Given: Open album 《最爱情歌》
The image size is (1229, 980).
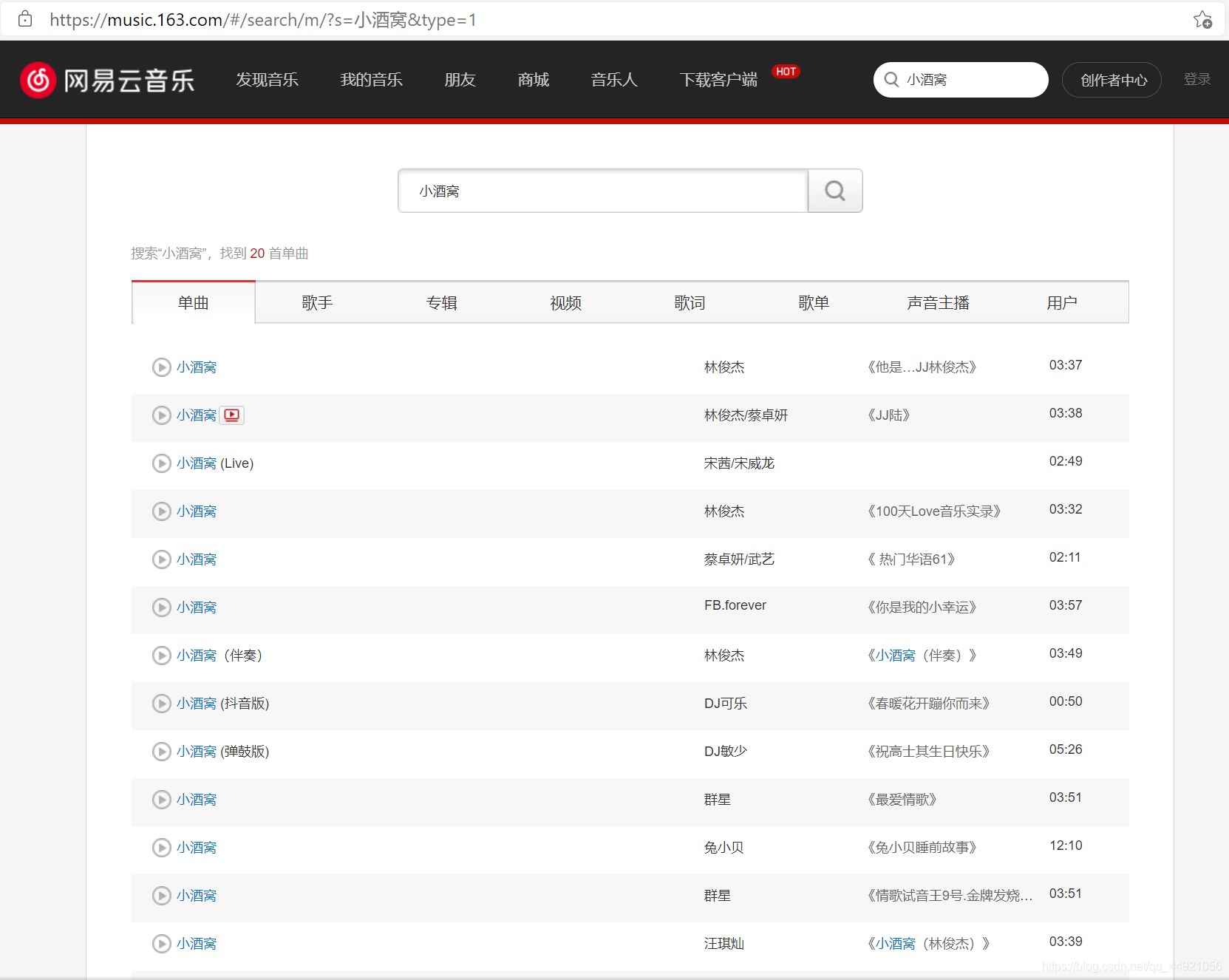Looking at the screenshot, I should 902,800.
